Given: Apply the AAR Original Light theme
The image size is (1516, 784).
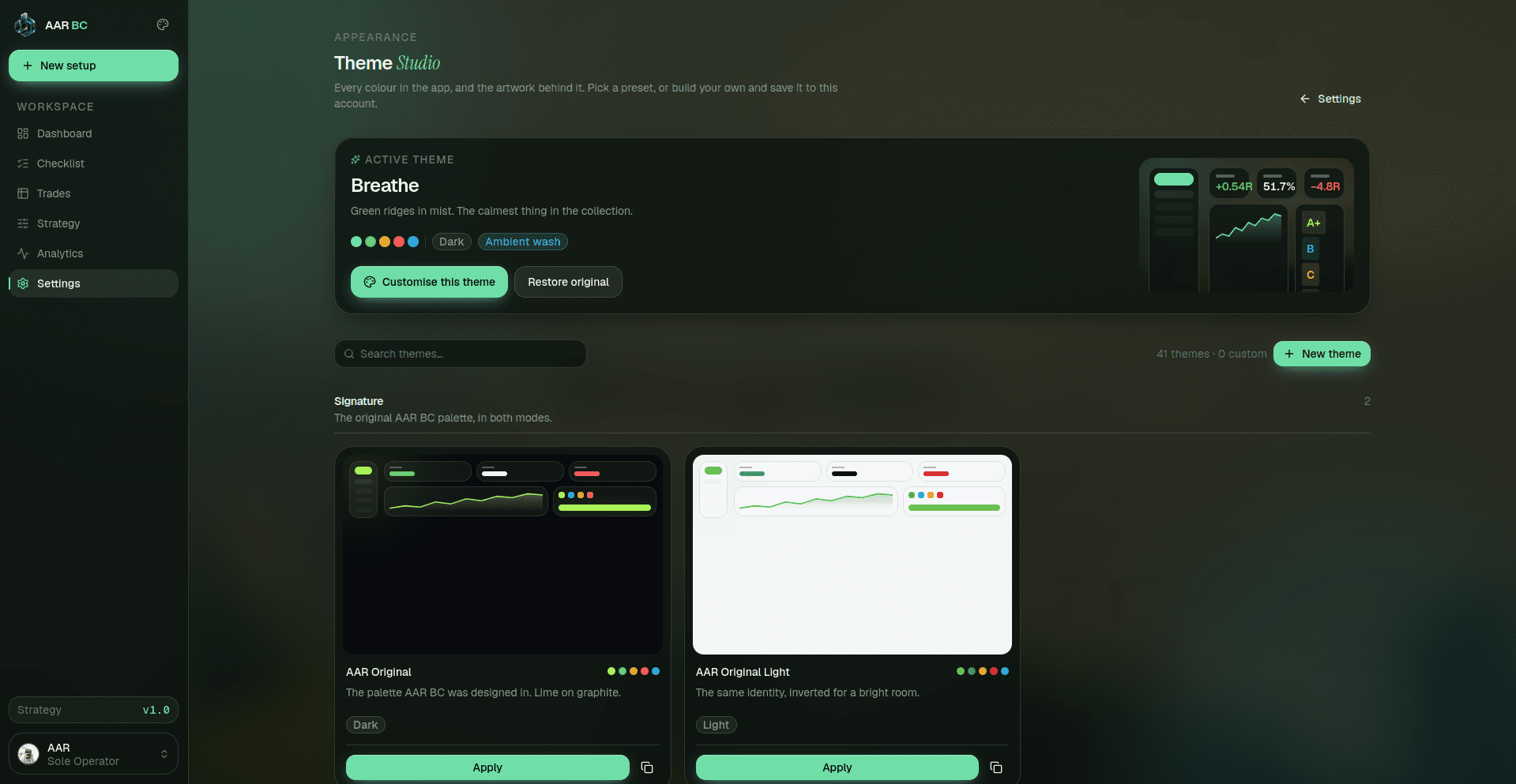Looking at the screenshot, I should [837, 767].
